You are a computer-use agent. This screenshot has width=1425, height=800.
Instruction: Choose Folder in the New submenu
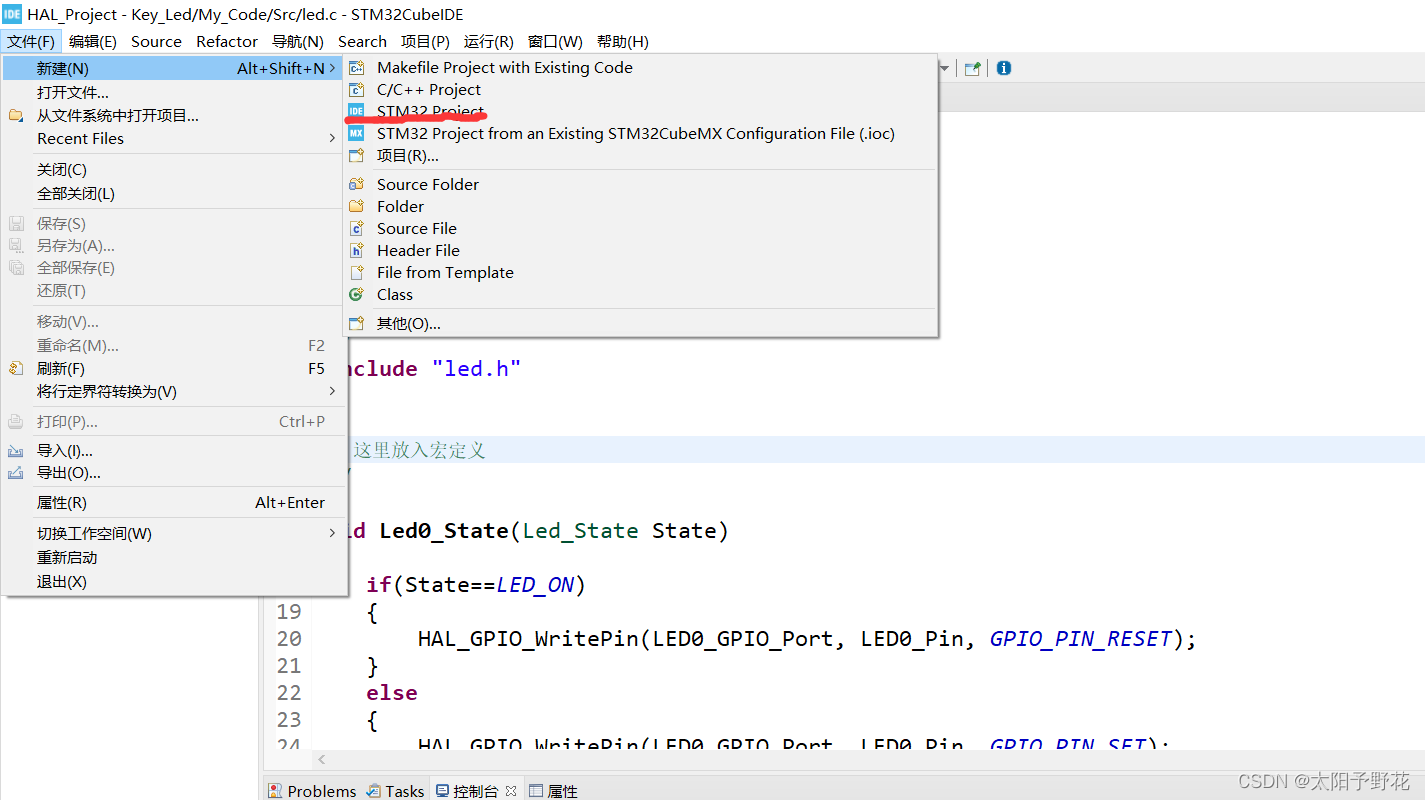coord(640,206)
